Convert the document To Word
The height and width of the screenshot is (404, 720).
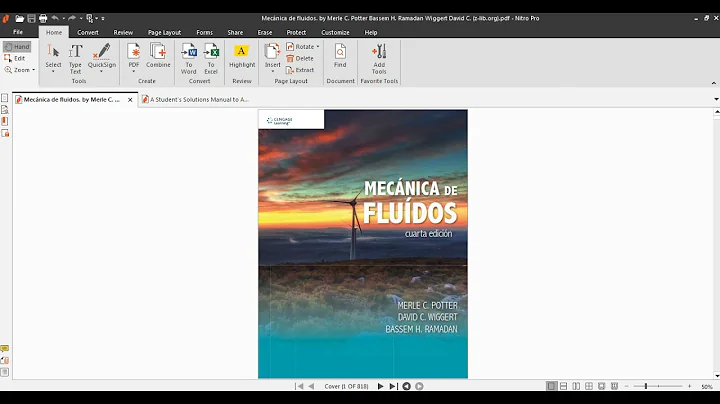point(189,59)
